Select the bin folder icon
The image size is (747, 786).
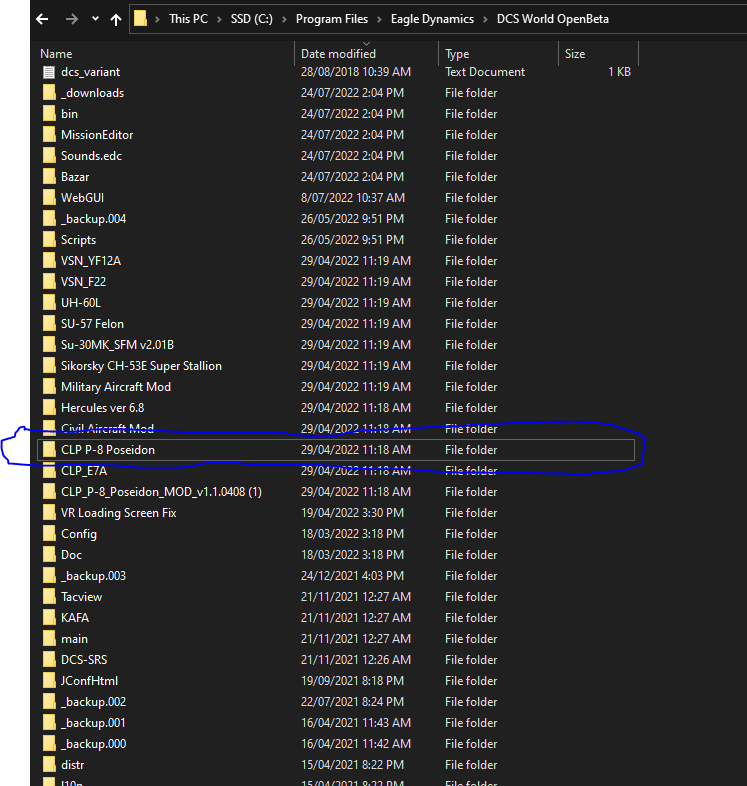[49, 114]
